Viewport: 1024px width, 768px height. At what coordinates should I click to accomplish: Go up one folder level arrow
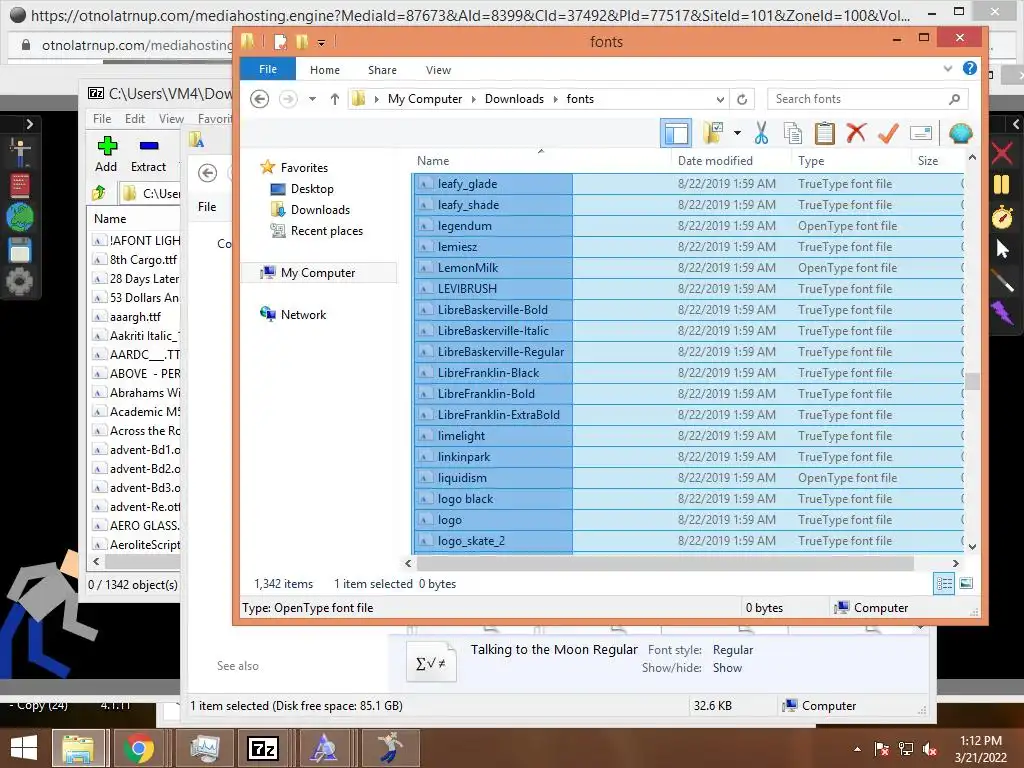tap(334, 99)
